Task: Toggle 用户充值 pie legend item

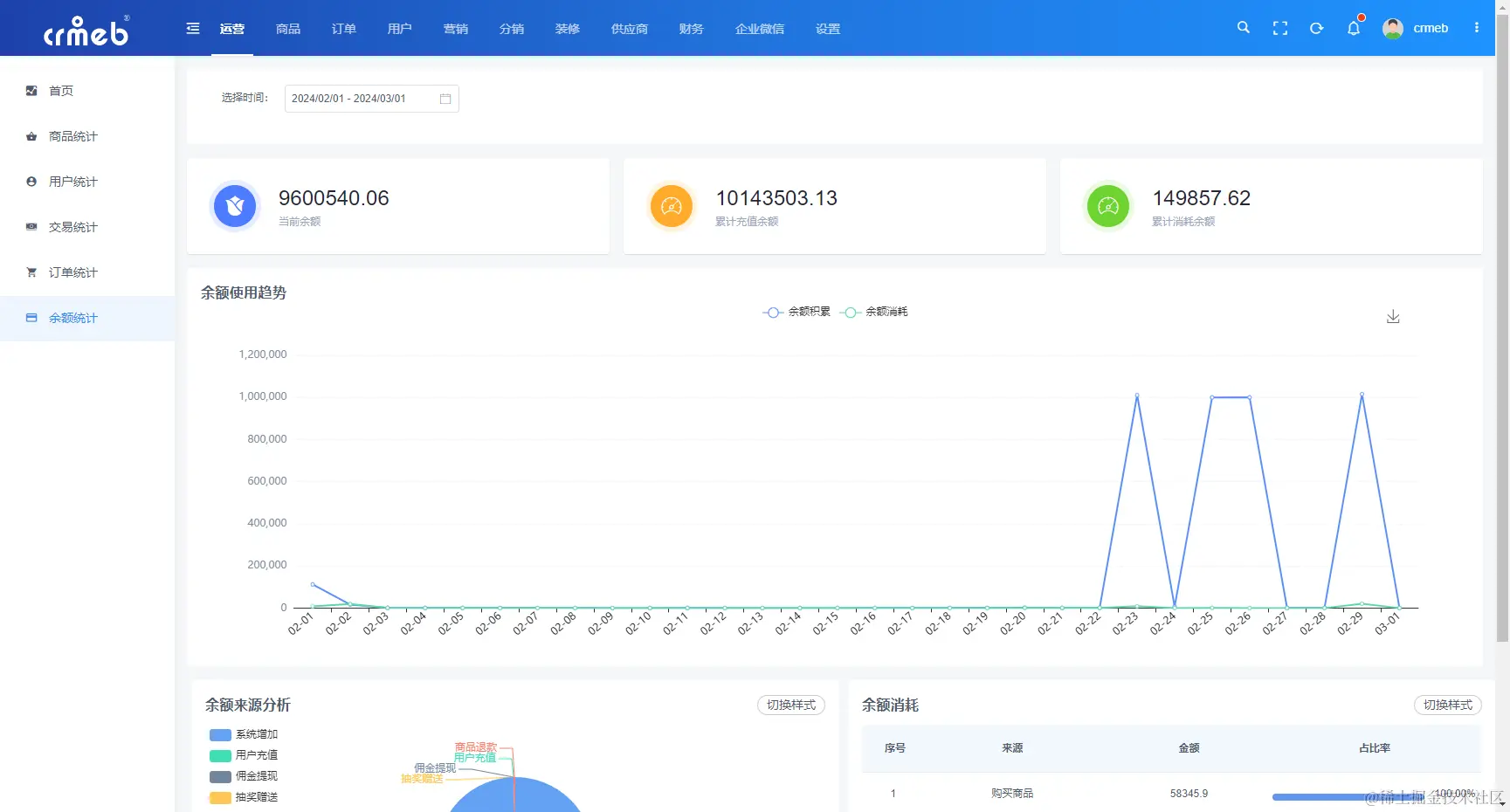Action: pos(244,755)
